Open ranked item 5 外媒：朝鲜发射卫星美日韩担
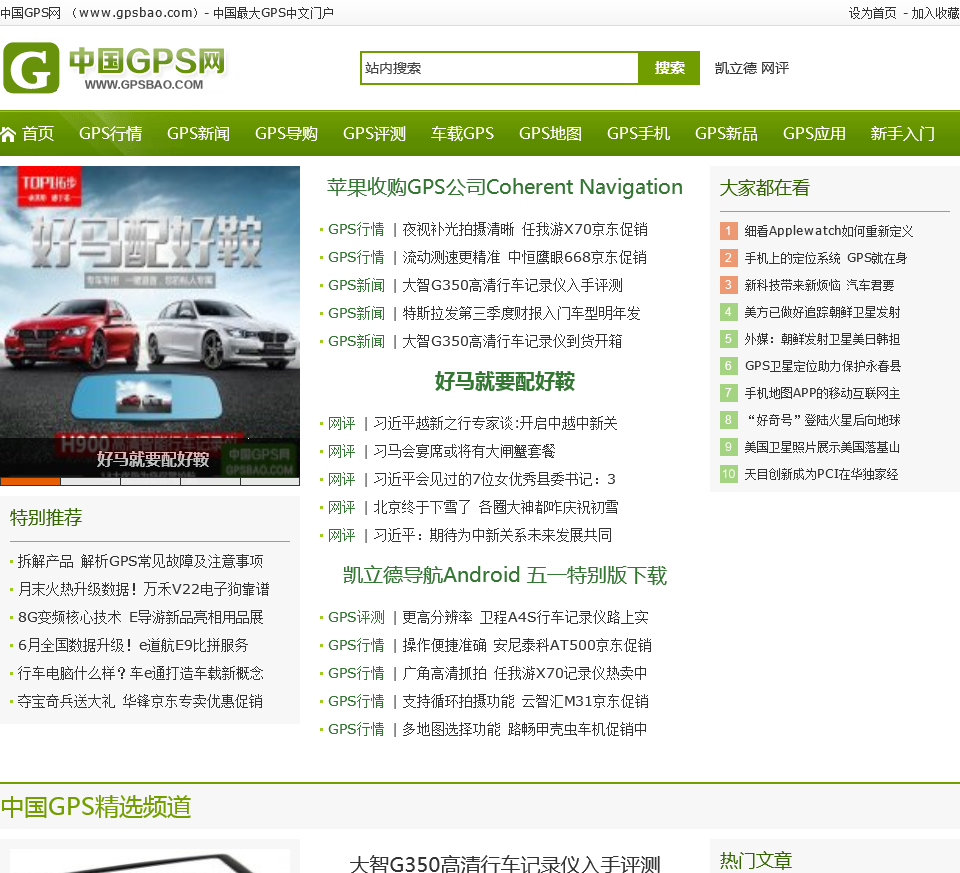 click(x=822, y=339)
